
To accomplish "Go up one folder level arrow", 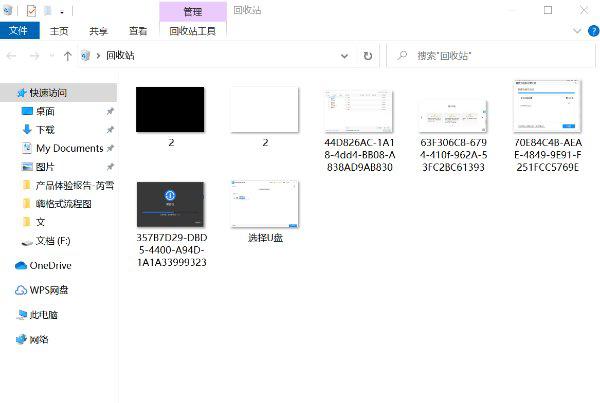I will 67,56.
